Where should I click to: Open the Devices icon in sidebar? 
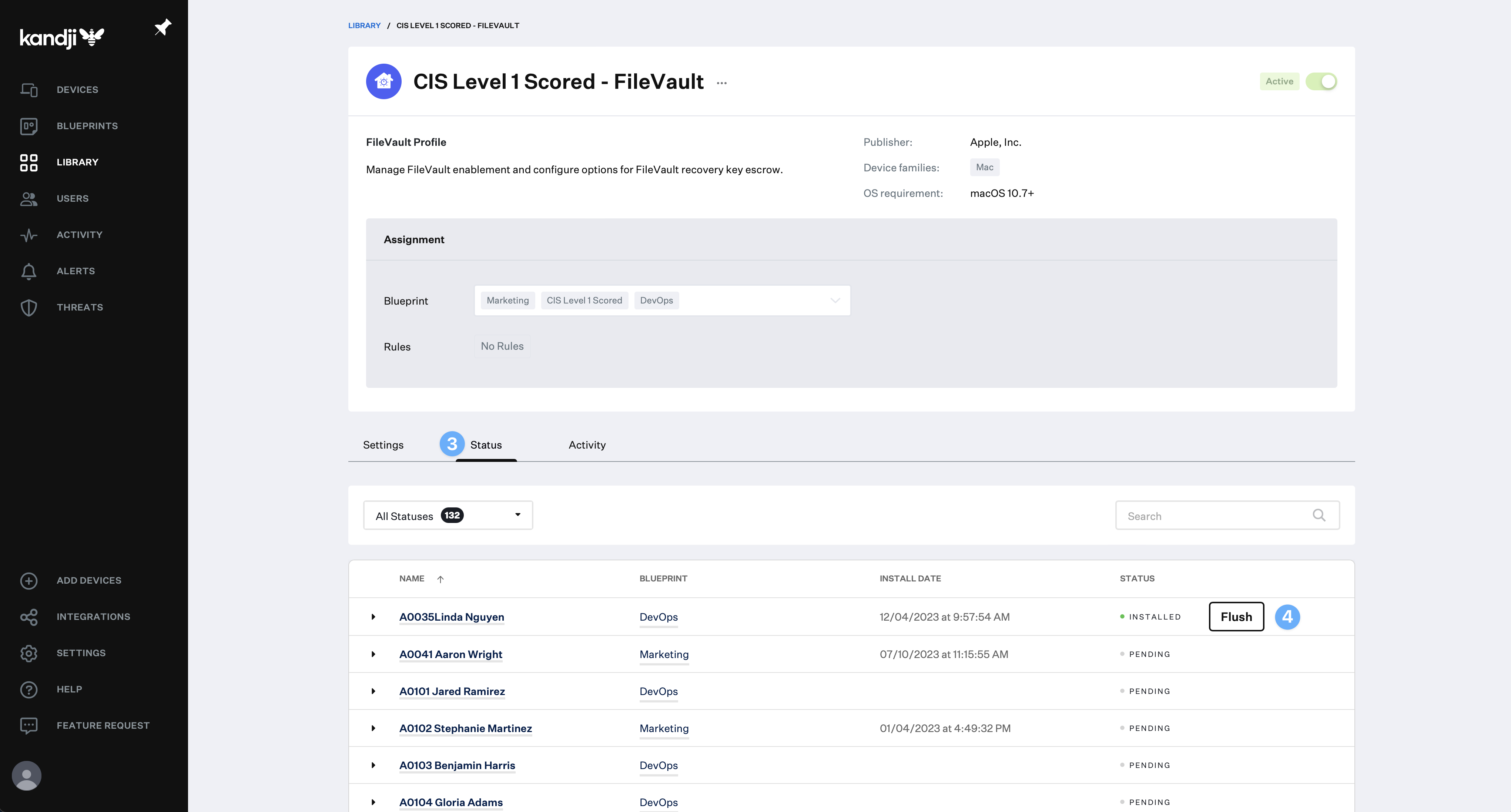pyautogui.click(x=29, y=90)
